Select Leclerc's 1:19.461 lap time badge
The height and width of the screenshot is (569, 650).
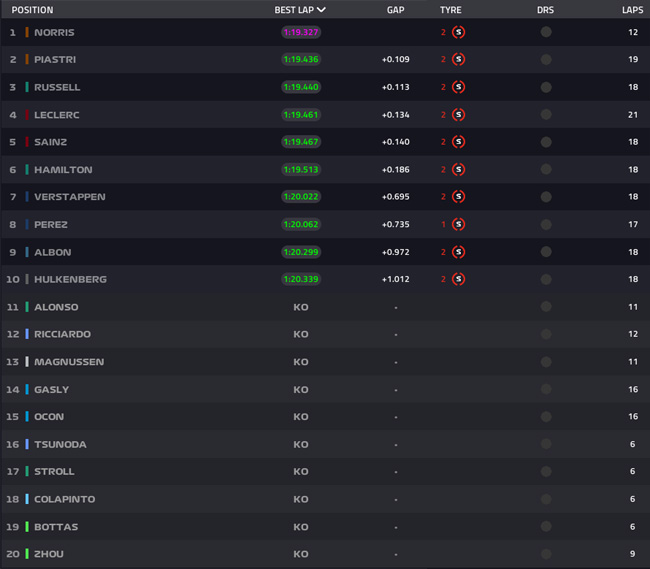(301, 114)
